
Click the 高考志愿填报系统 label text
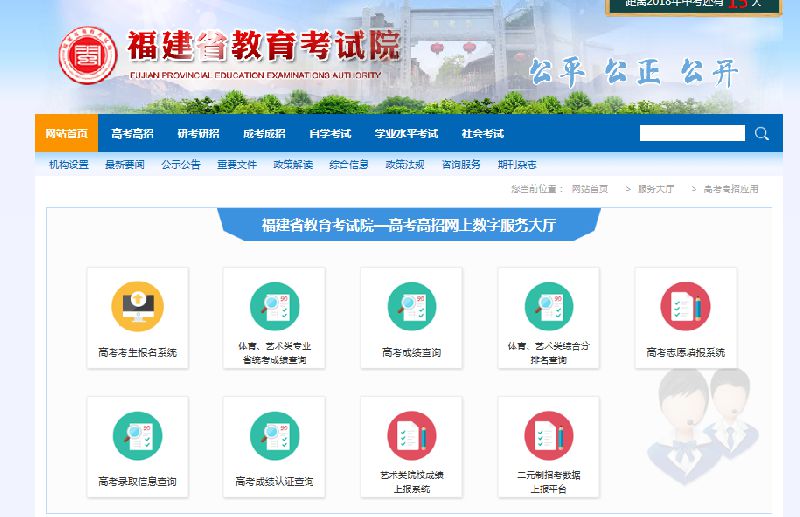[686, 353]
